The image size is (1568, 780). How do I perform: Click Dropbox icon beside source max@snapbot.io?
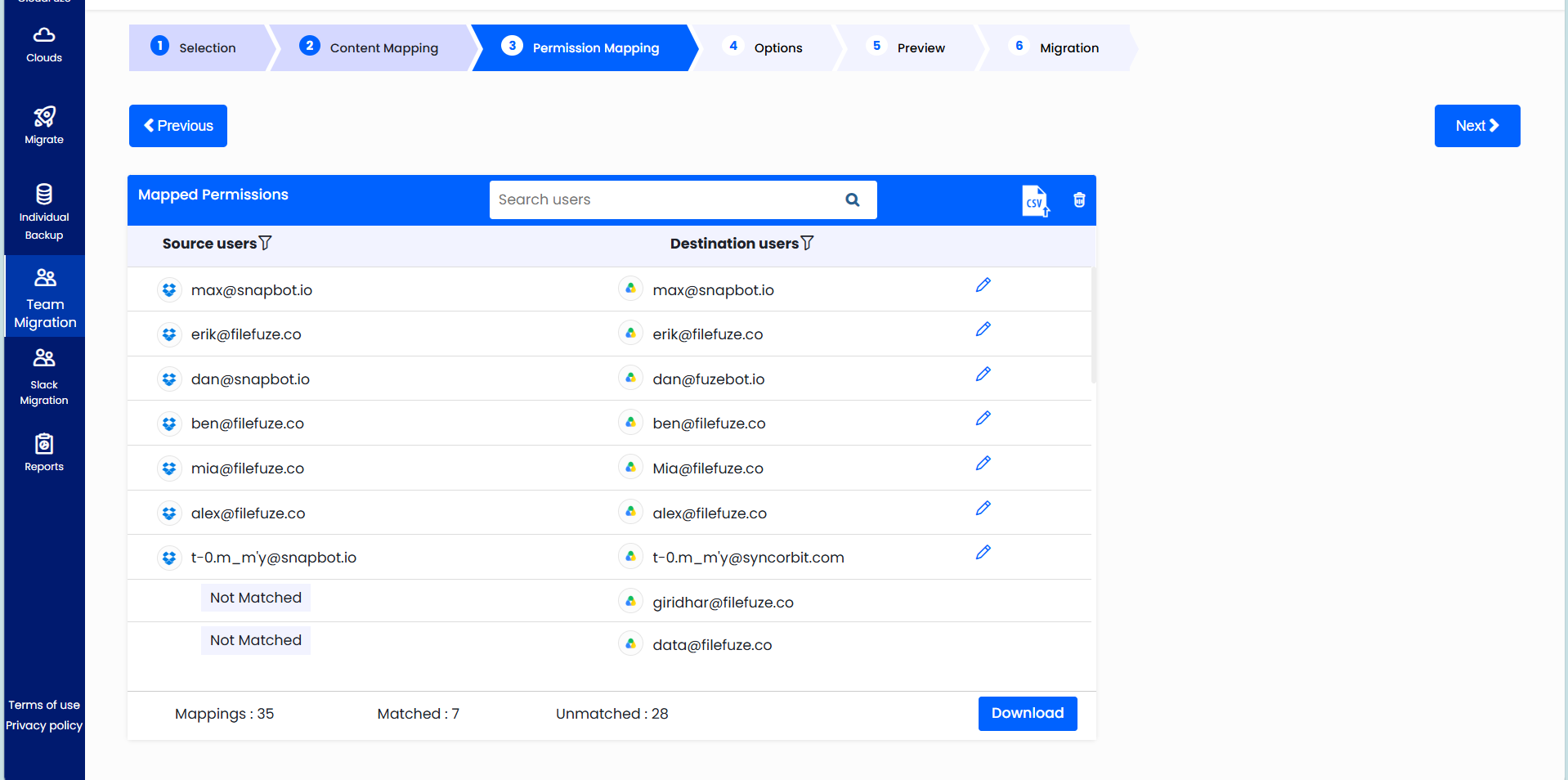point(169,290)
